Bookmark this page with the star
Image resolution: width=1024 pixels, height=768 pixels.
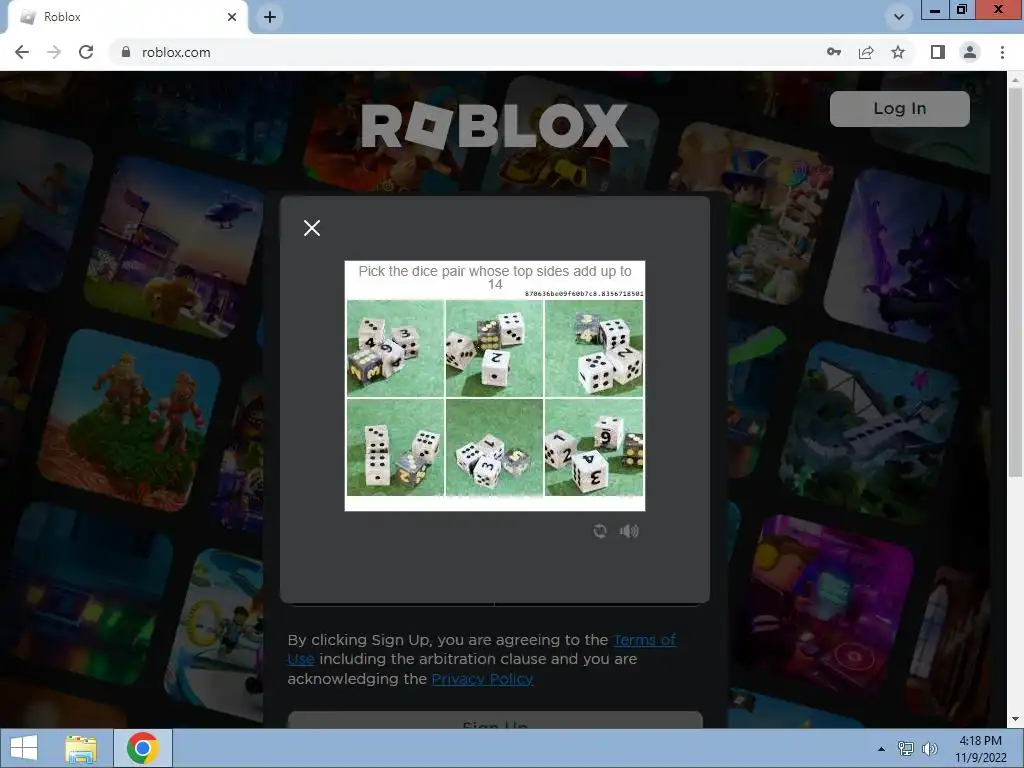click(898, 52)
